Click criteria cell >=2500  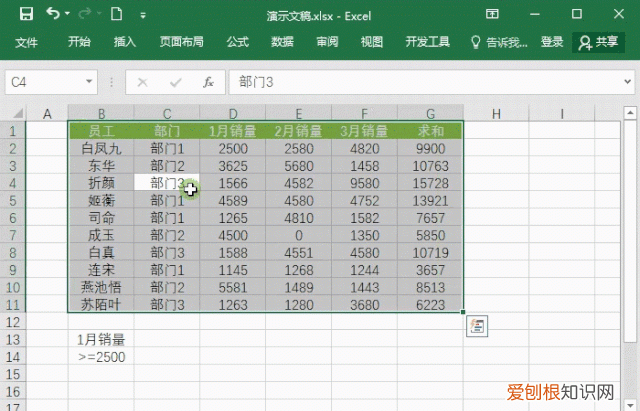(101, 357)
